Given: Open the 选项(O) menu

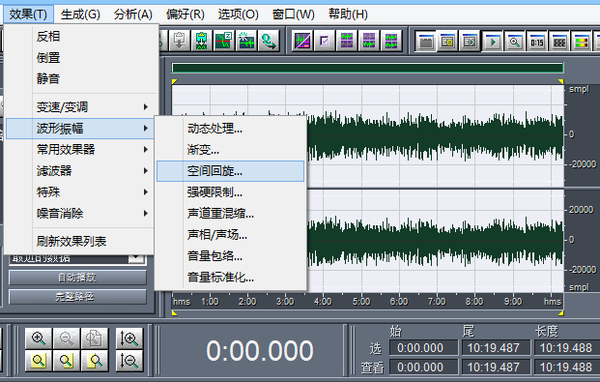Looking at the screenshot, I should (x=238, y=15).
